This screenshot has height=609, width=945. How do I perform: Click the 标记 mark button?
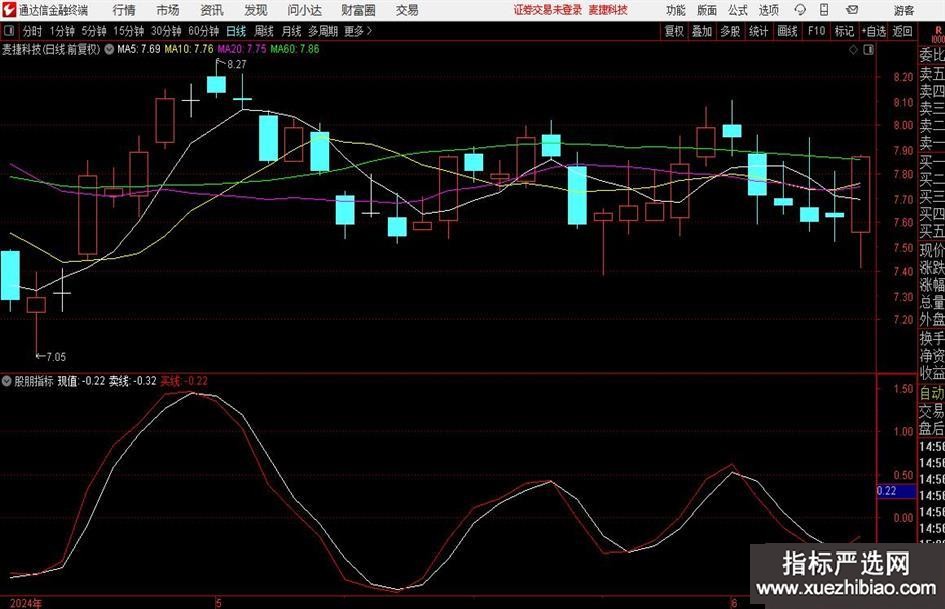click(844, 31)
